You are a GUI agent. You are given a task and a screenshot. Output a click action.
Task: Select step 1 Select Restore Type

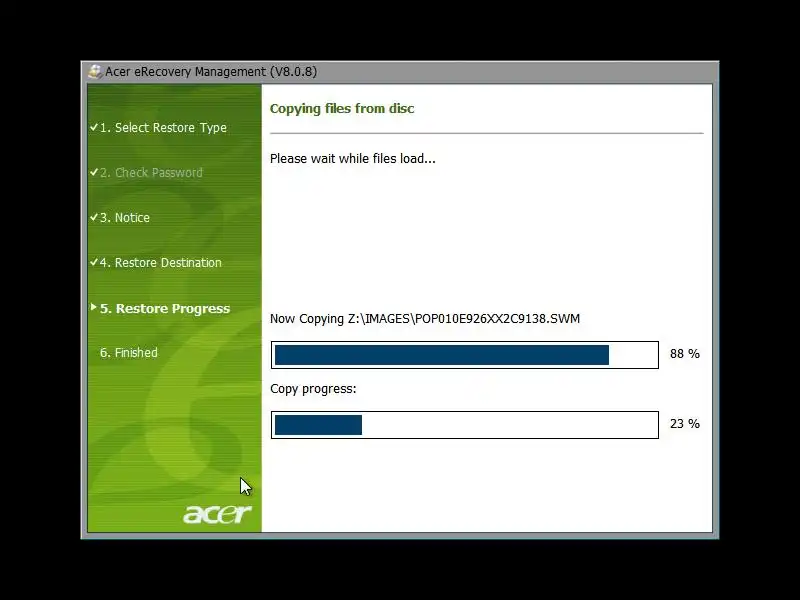[x=163, y=128]
